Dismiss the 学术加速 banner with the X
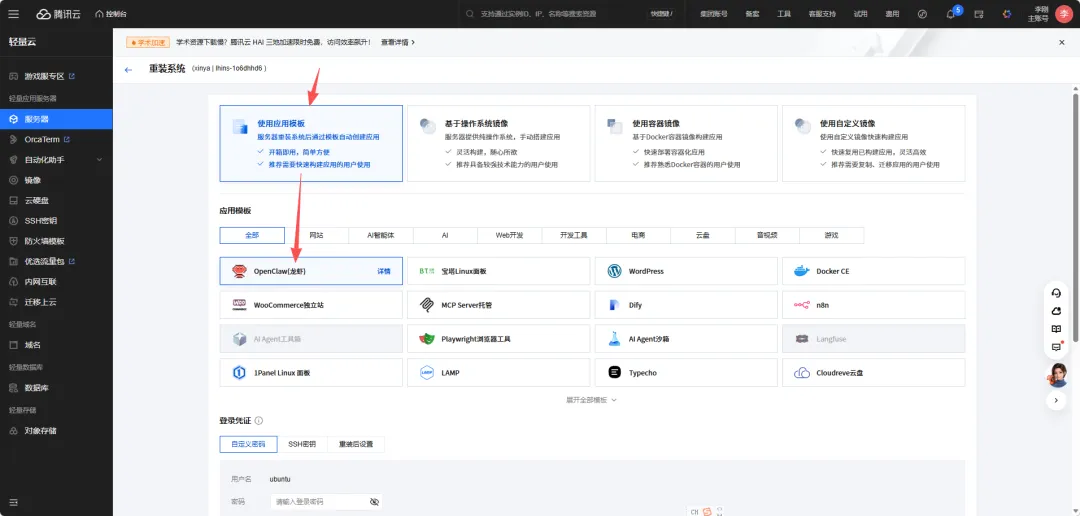The width and height of the screenshot is (1080, 516). (x=1061, y=43)
